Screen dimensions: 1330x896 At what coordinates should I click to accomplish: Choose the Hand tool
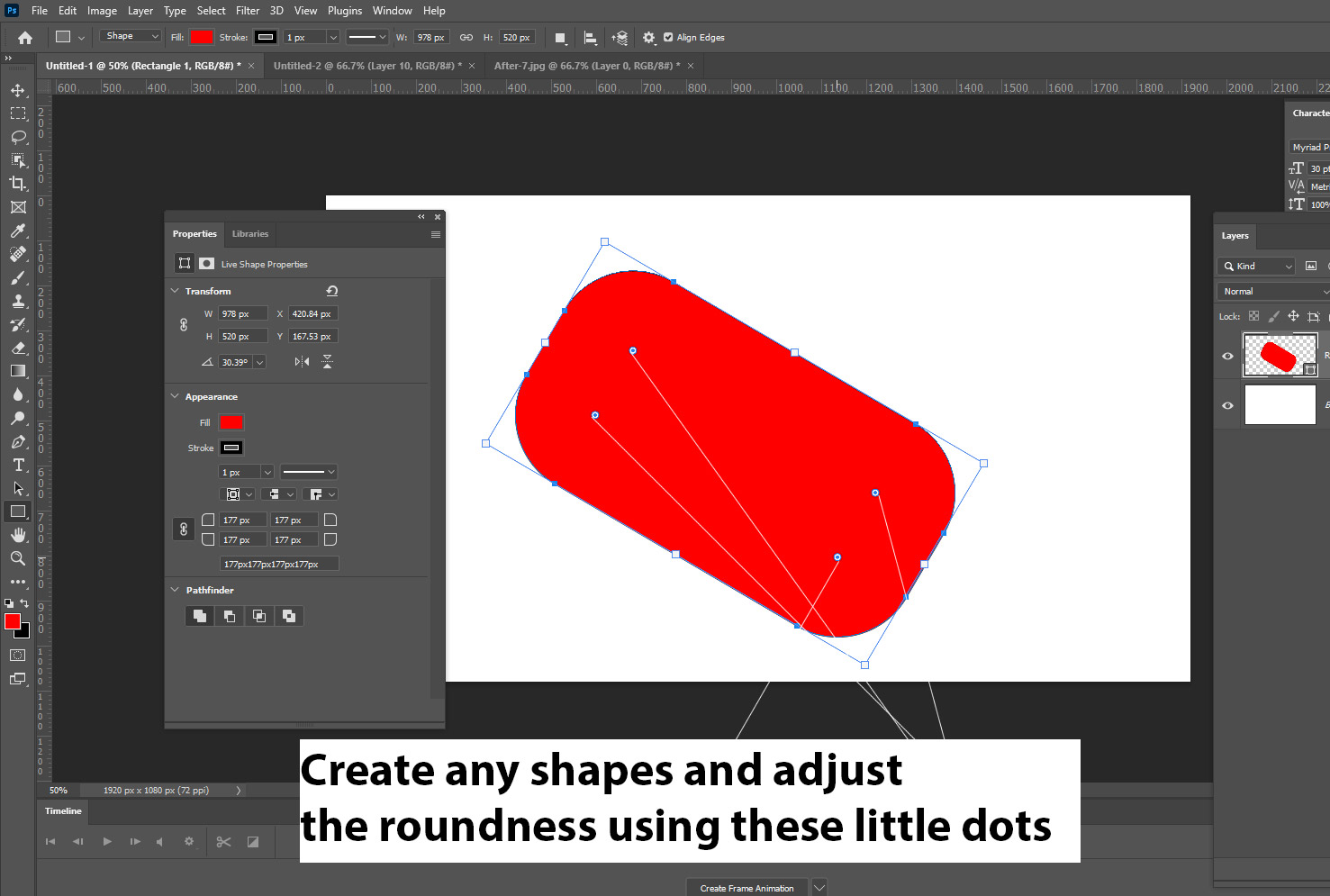tap(17, 535)
